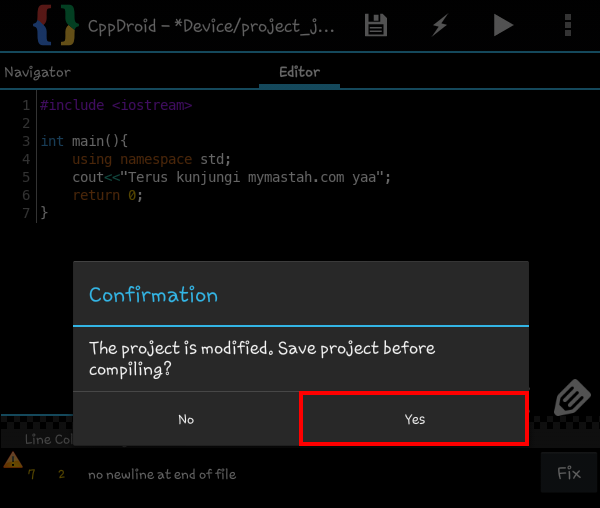Click the #include <iostream> code line

tap(116, 105)
